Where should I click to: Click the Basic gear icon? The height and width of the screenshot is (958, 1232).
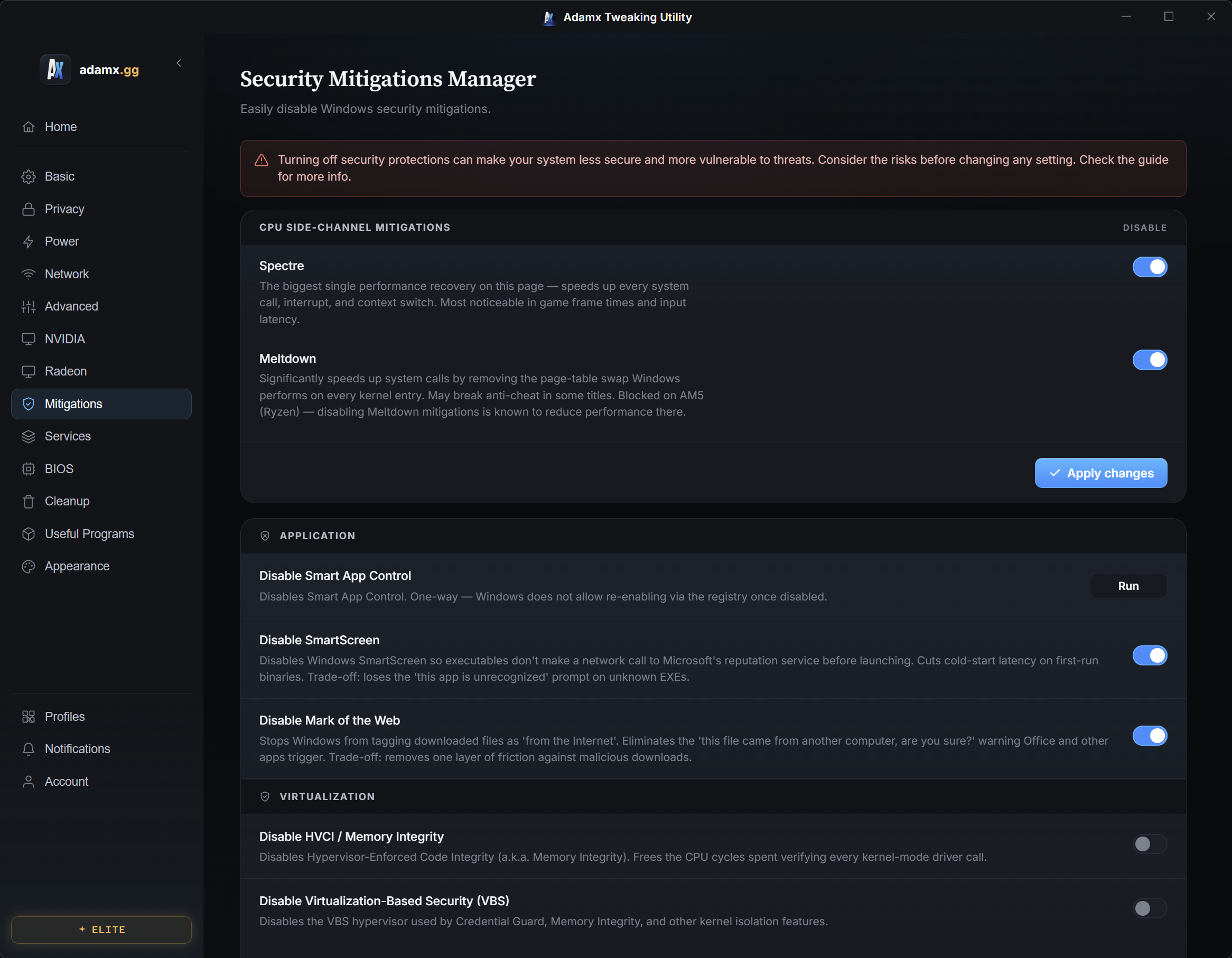(28, 176)
